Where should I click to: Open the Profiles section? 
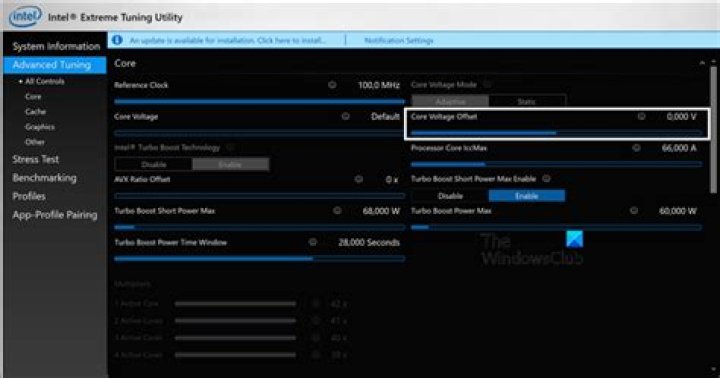pos(29,196)
